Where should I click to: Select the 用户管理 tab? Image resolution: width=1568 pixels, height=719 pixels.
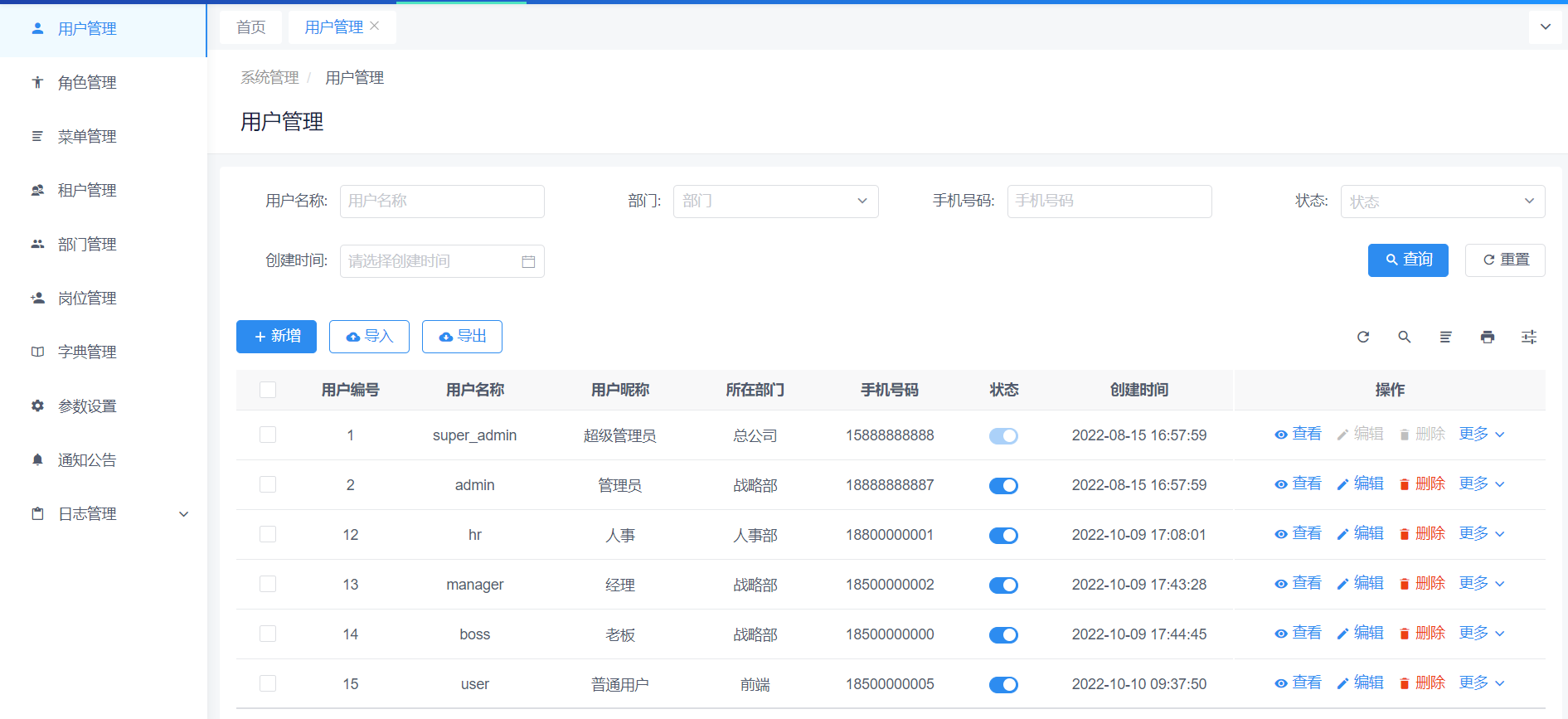pyautogui.click(x=334, y=27)
